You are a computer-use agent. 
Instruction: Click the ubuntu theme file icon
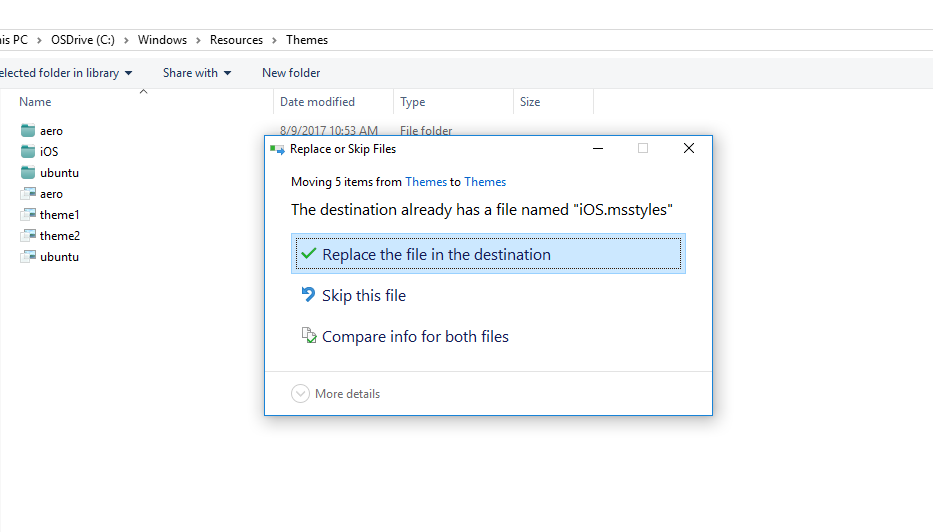[x=27, y=257]
